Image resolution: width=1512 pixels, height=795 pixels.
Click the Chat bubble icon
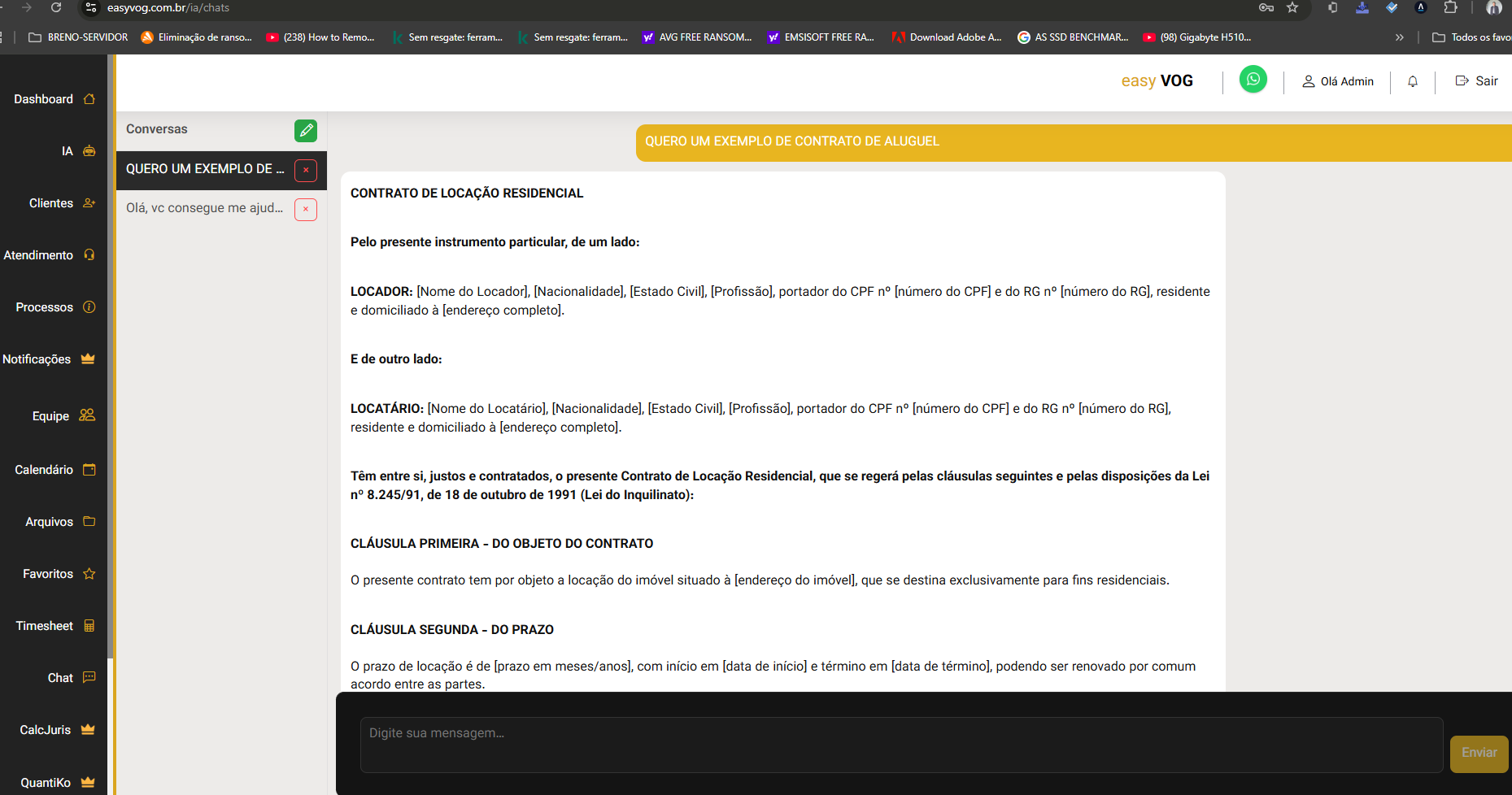89,678
